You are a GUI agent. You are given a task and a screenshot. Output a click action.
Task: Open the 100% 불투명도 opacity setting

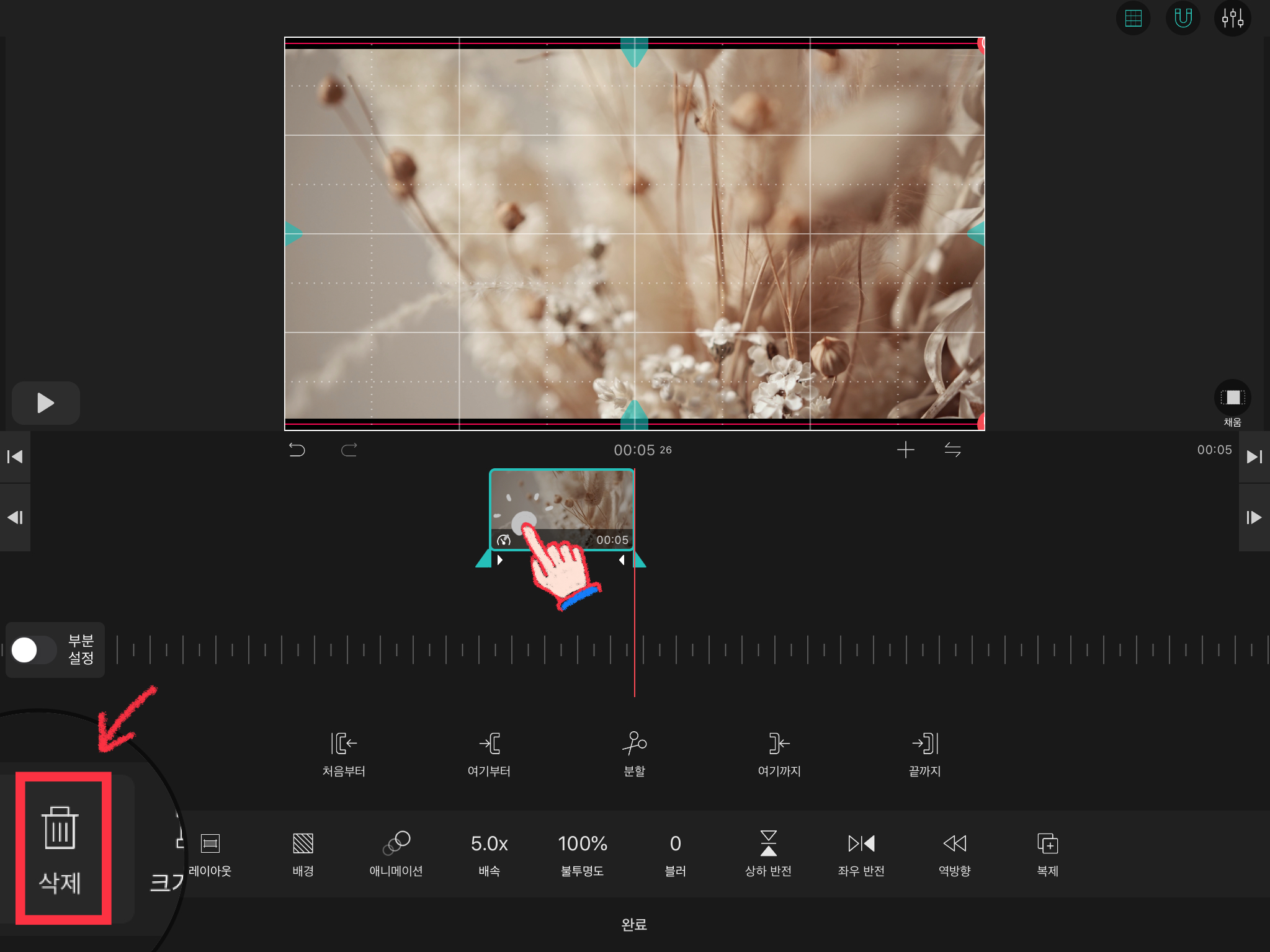click(x=582, y=843)
